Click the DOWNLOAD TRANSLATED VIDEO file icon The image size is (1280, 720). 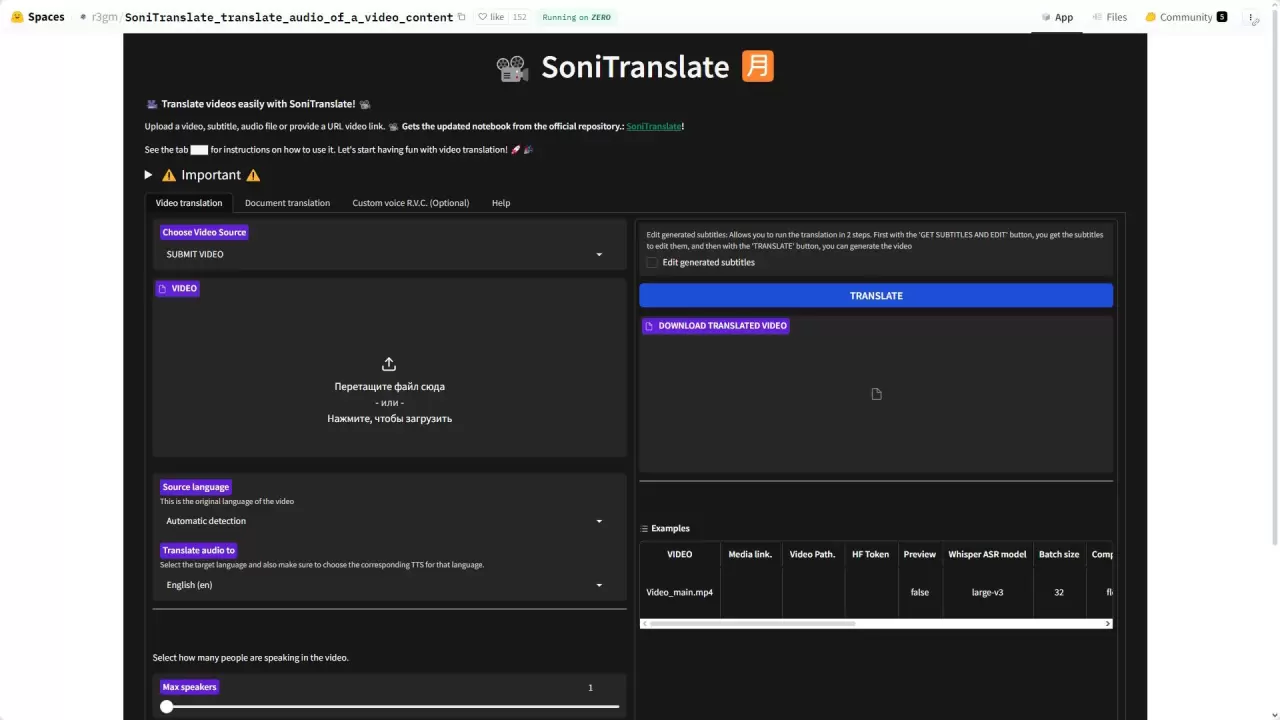pos(647,326)
